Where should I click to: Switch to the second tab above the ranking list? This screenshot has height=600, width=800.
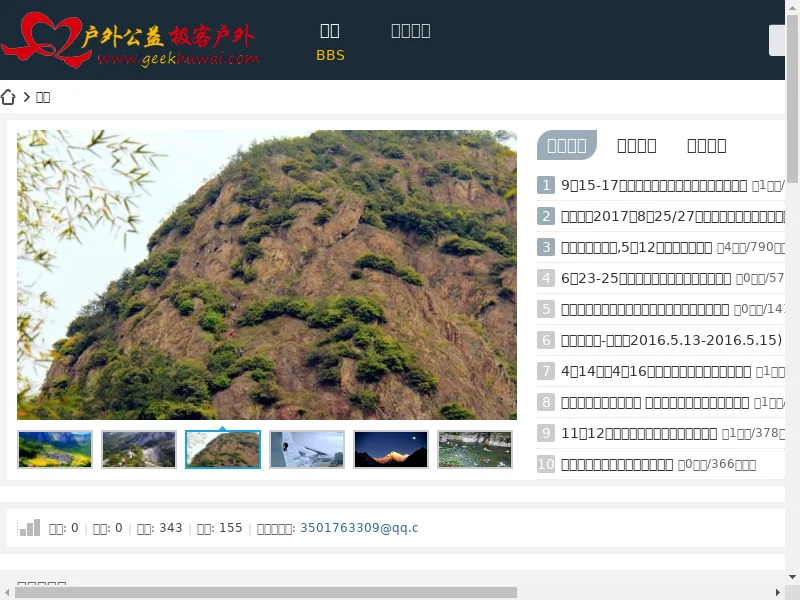pos(637,145)
